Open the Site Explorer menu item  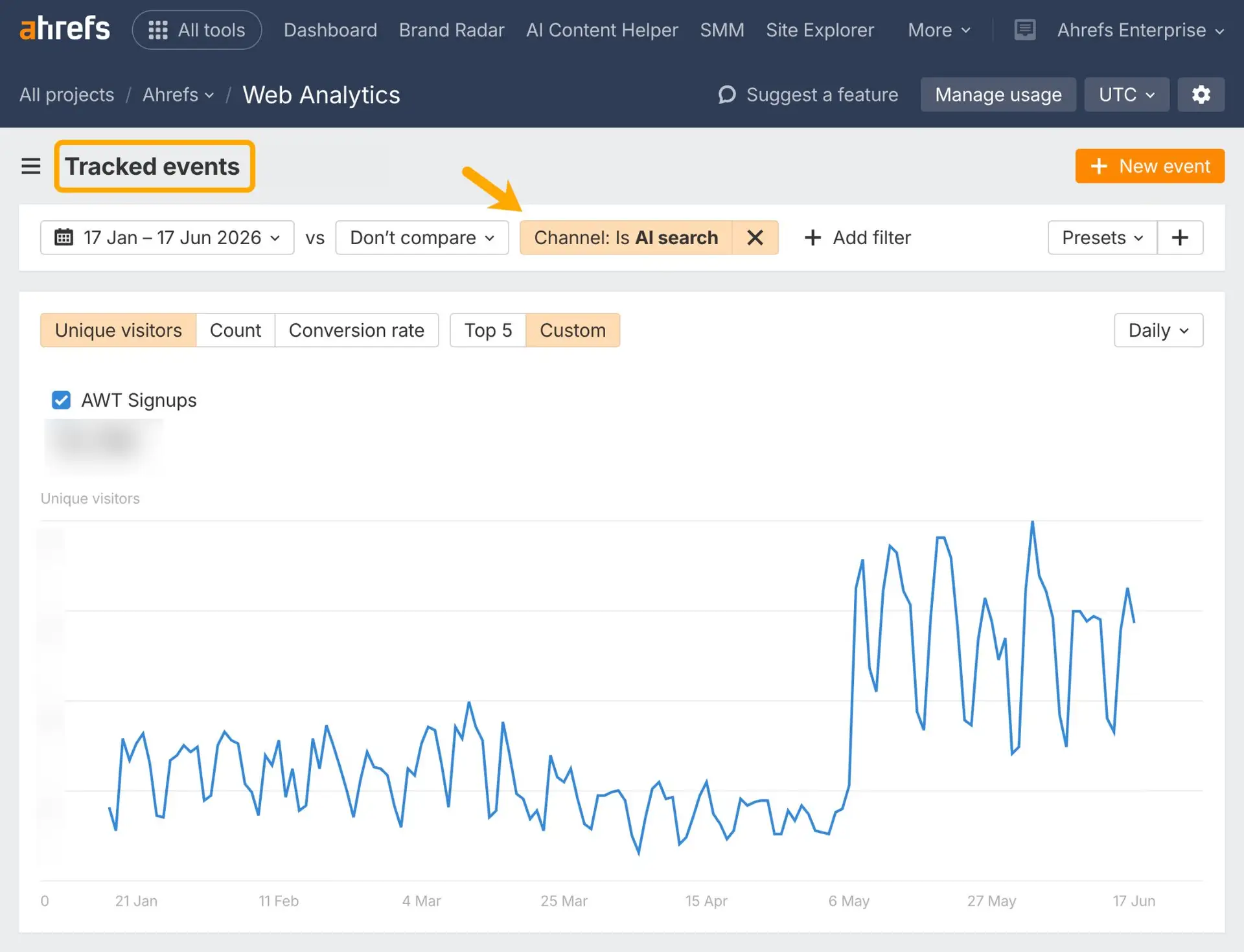[820, 30]
